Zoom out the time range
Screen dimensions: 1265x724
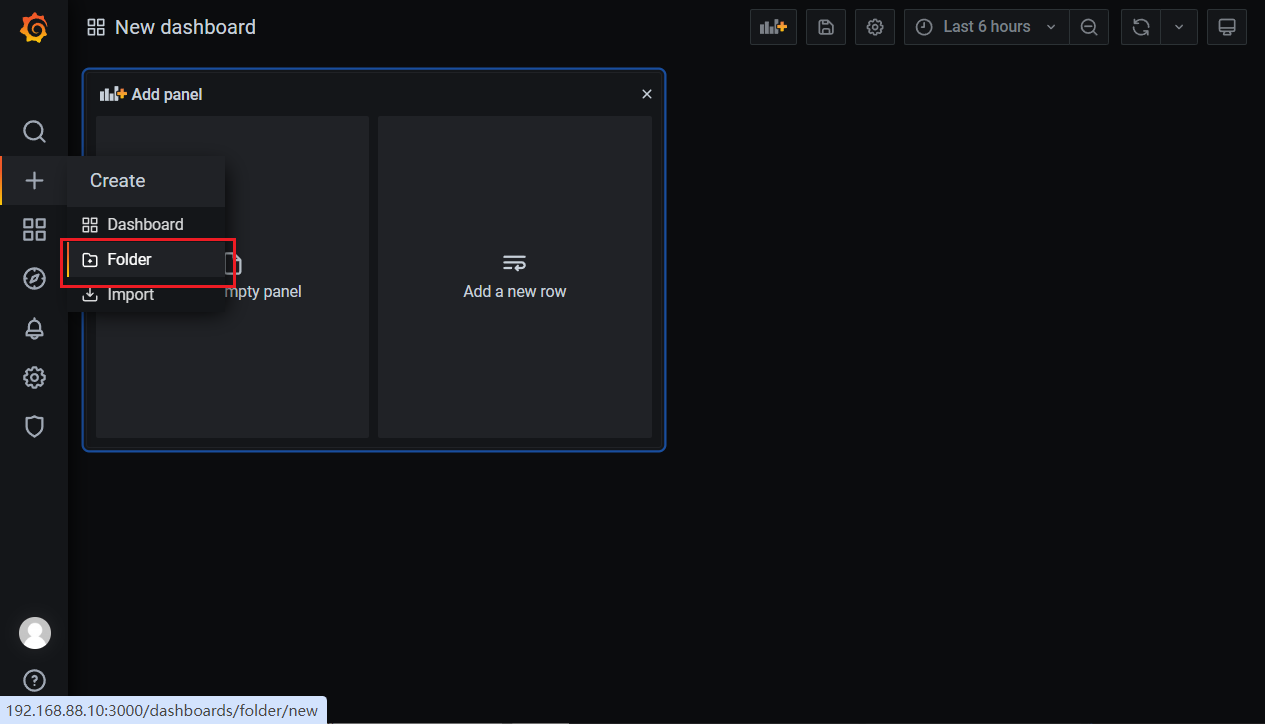click(x=1089, y=27)
